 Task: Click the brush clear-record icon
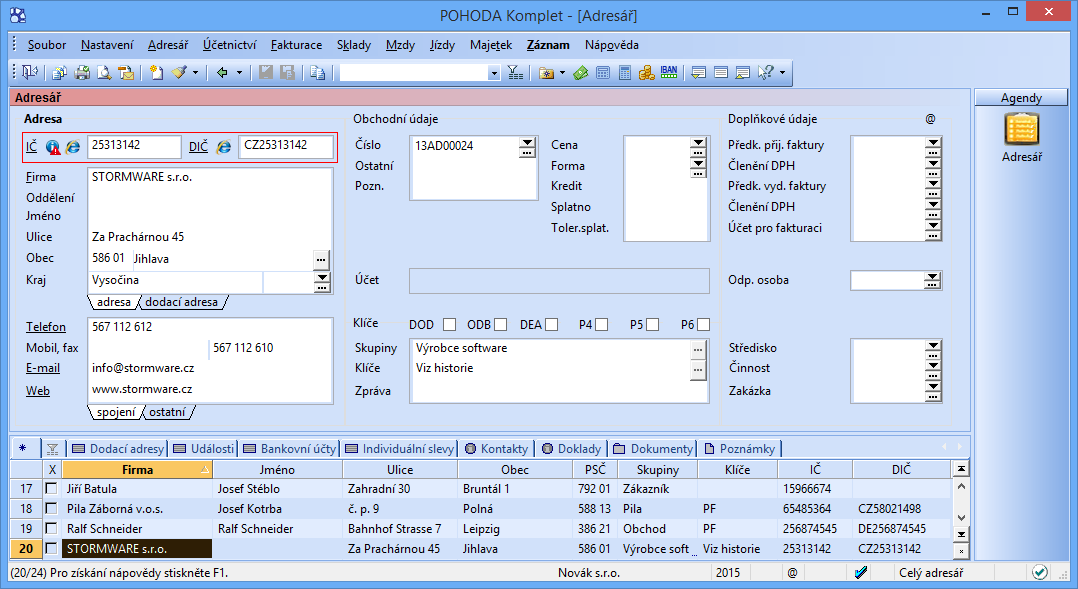(179, 72)
